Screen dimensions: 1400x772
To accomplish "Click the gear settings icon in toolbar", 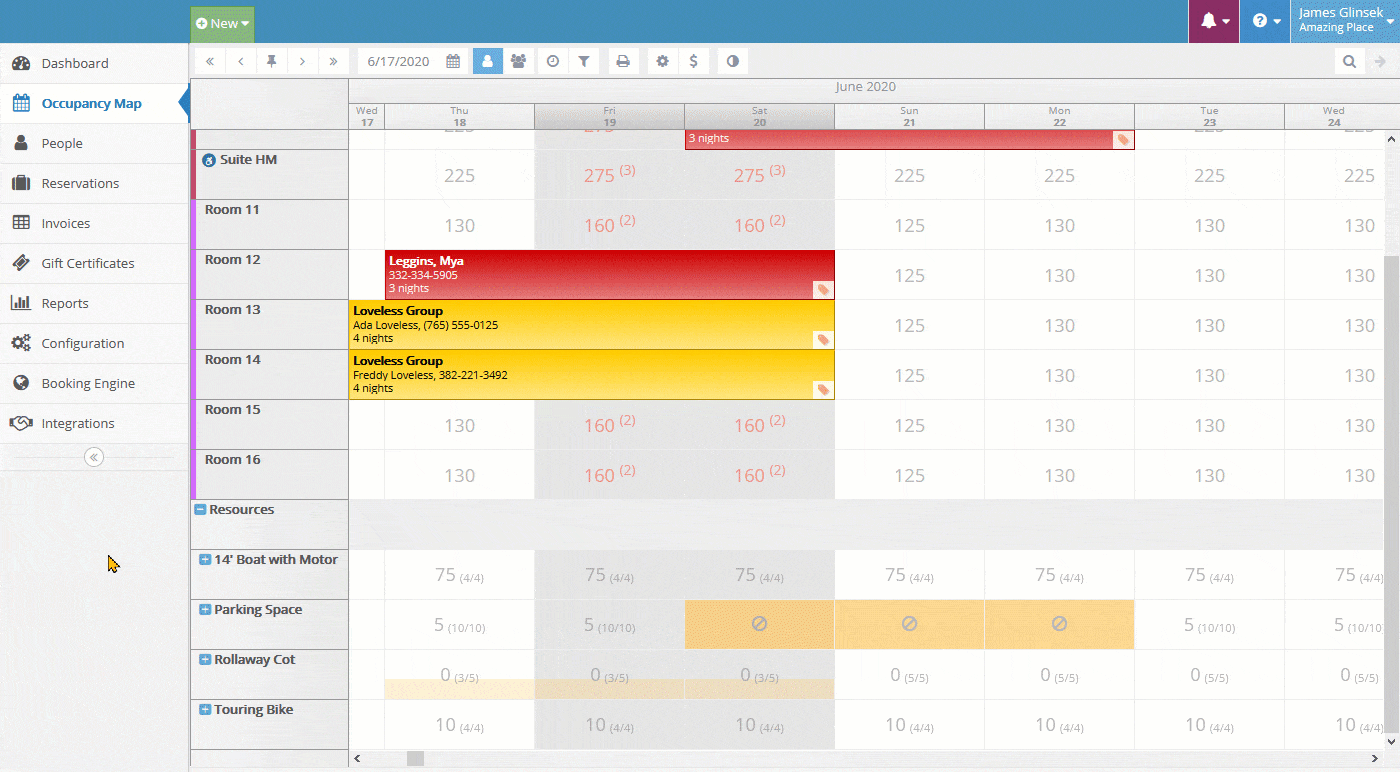I will (662, 61).
